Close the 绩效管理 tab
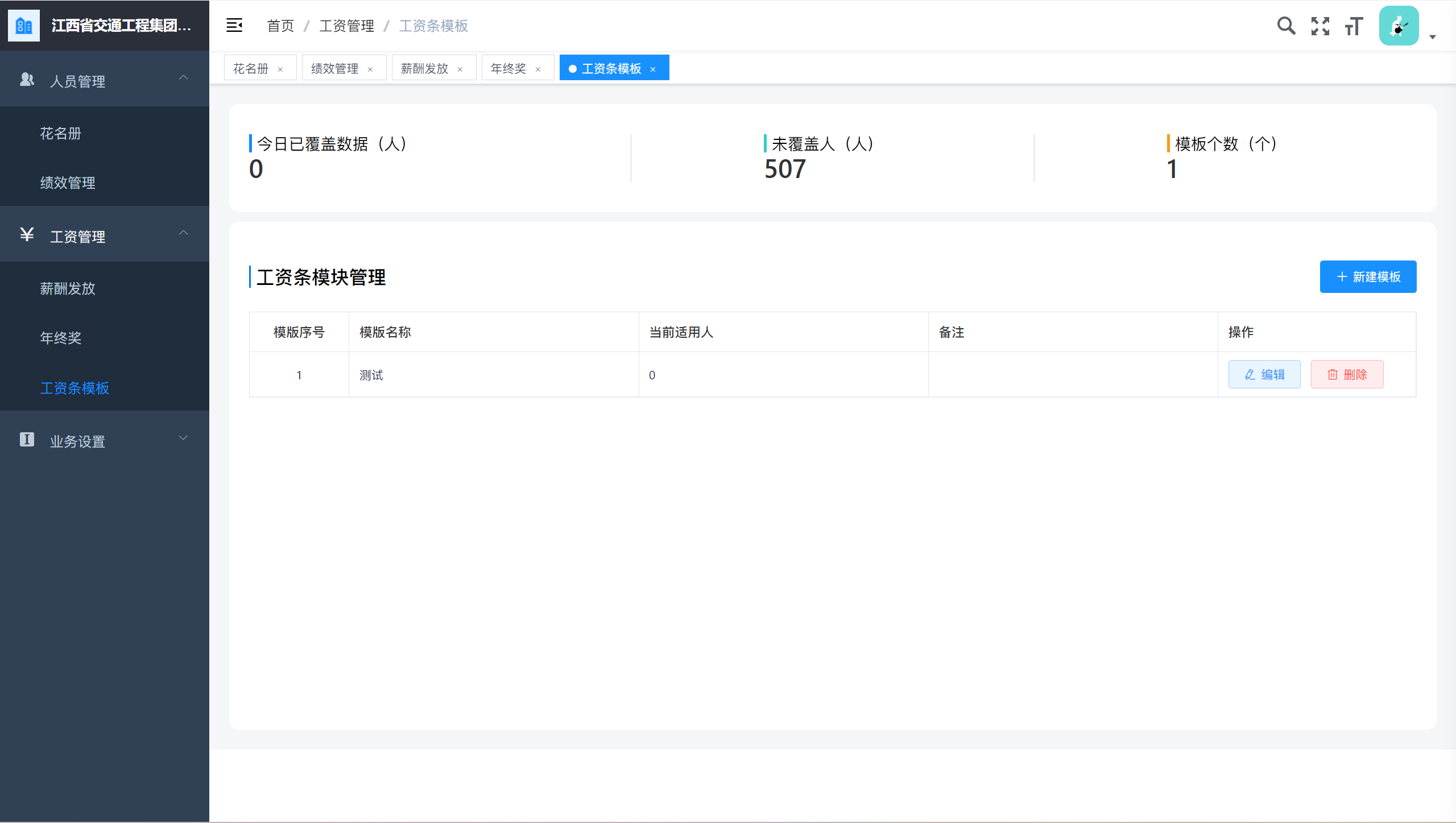This screenshot has width=1456, height=823. [370, 69]
